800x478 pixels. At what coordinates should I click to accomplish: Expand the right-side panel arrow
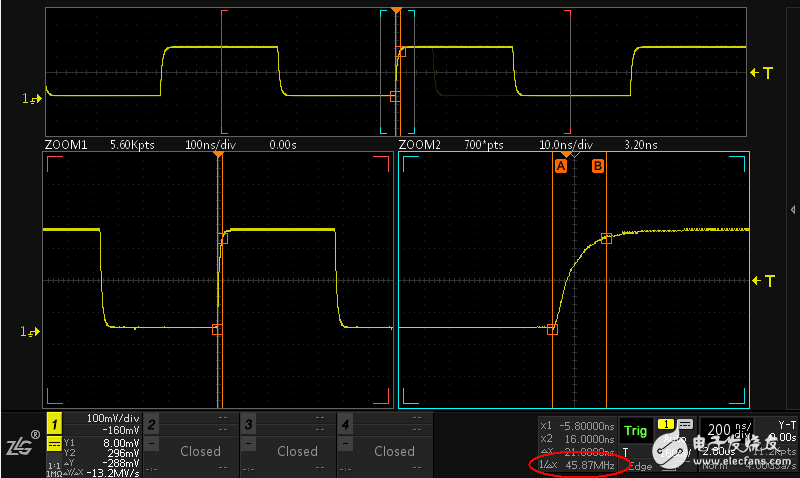coord(793,209)
